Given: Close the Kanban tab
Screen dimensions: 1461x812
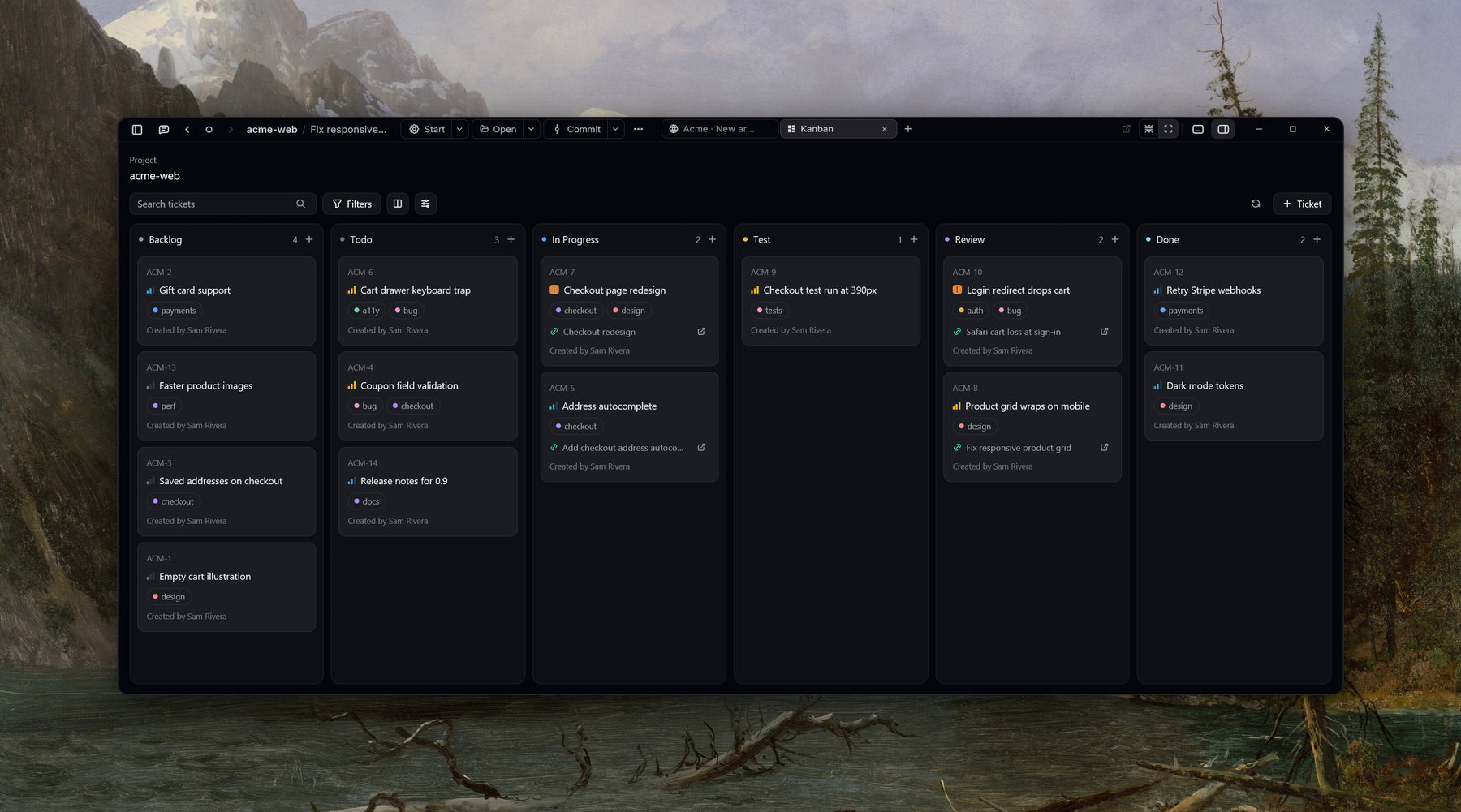Looking at the screenshot, I should tap(884, 129).
